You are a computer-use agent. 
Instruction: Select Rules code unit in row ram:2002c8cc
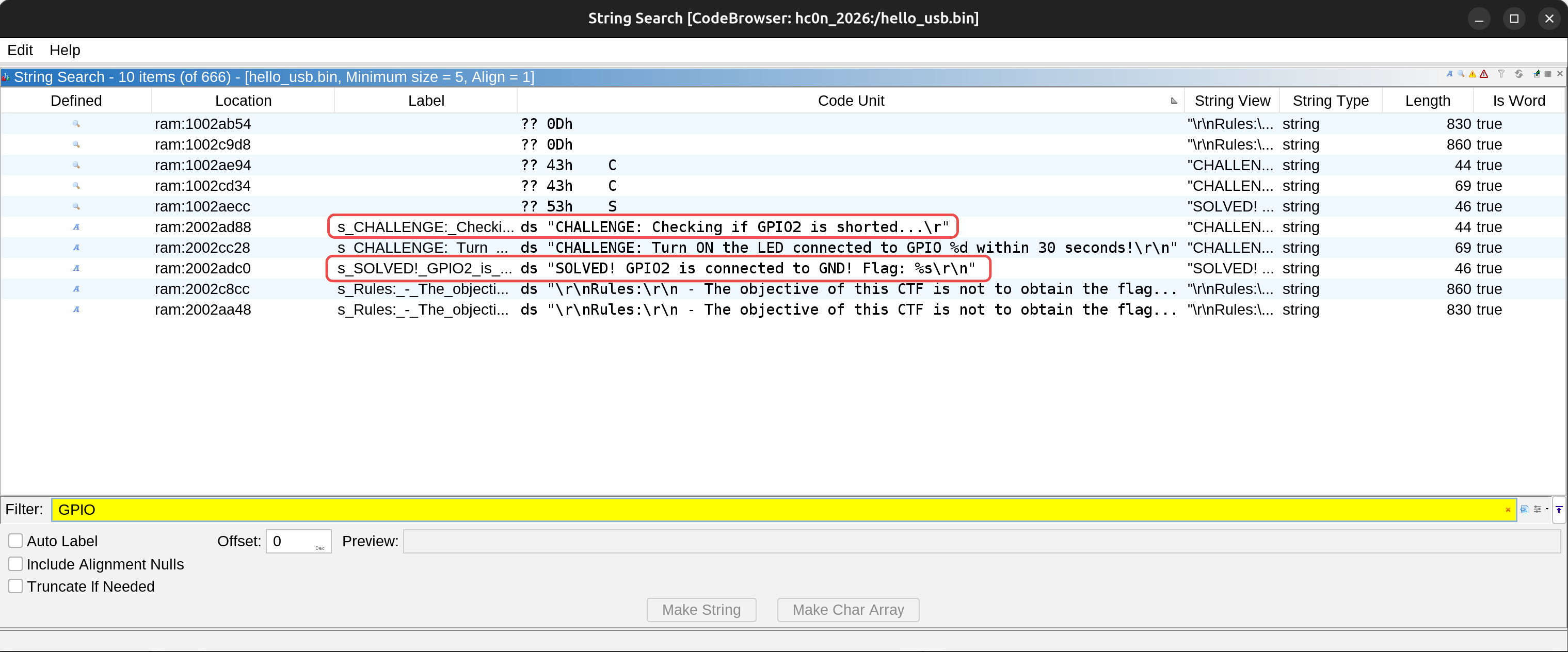pyautogui.click(x=849, y=289)
